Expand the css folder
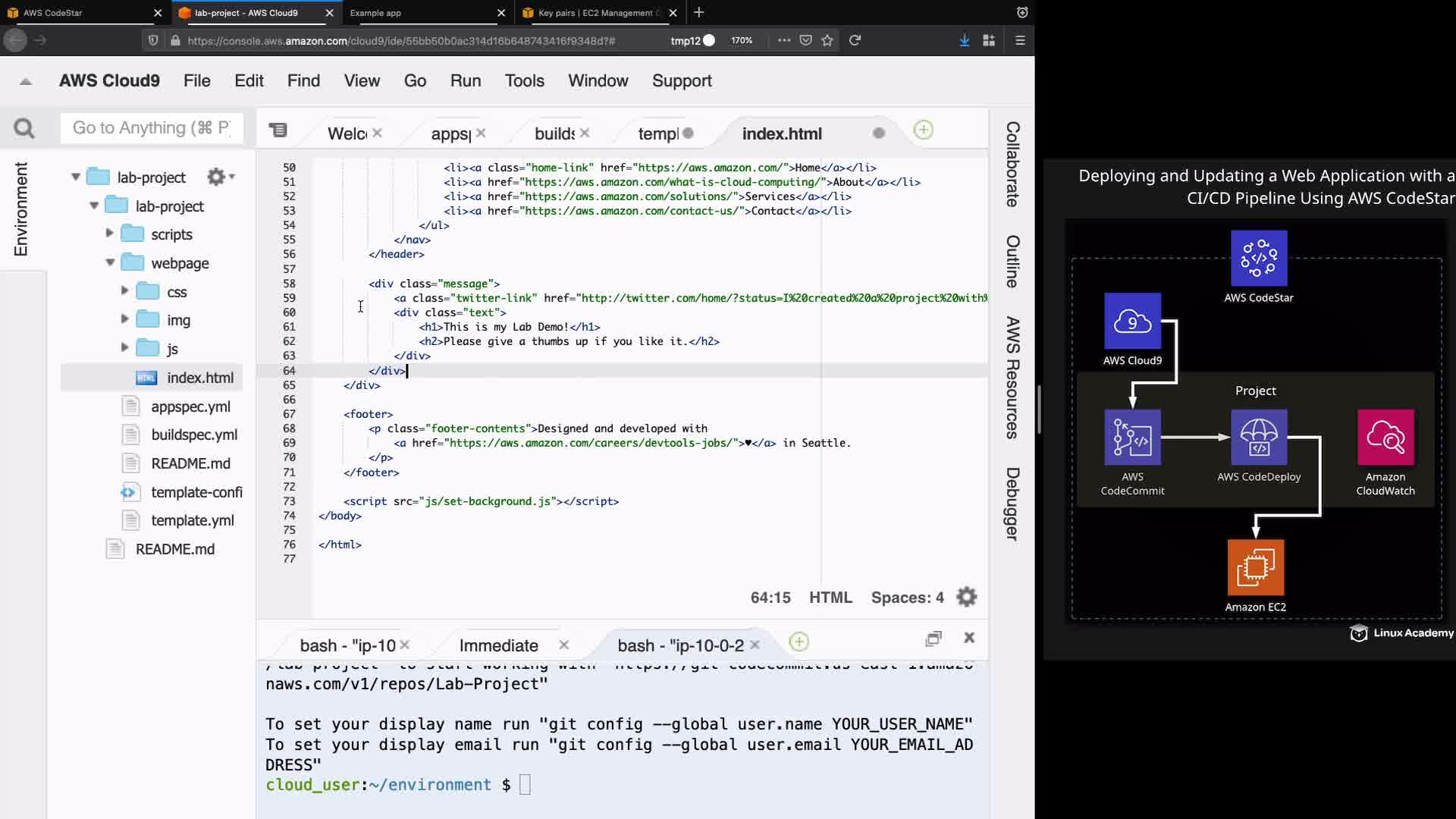Viewport: 1456px width, 819px height. pyautogui.click(x=124, y=290)
